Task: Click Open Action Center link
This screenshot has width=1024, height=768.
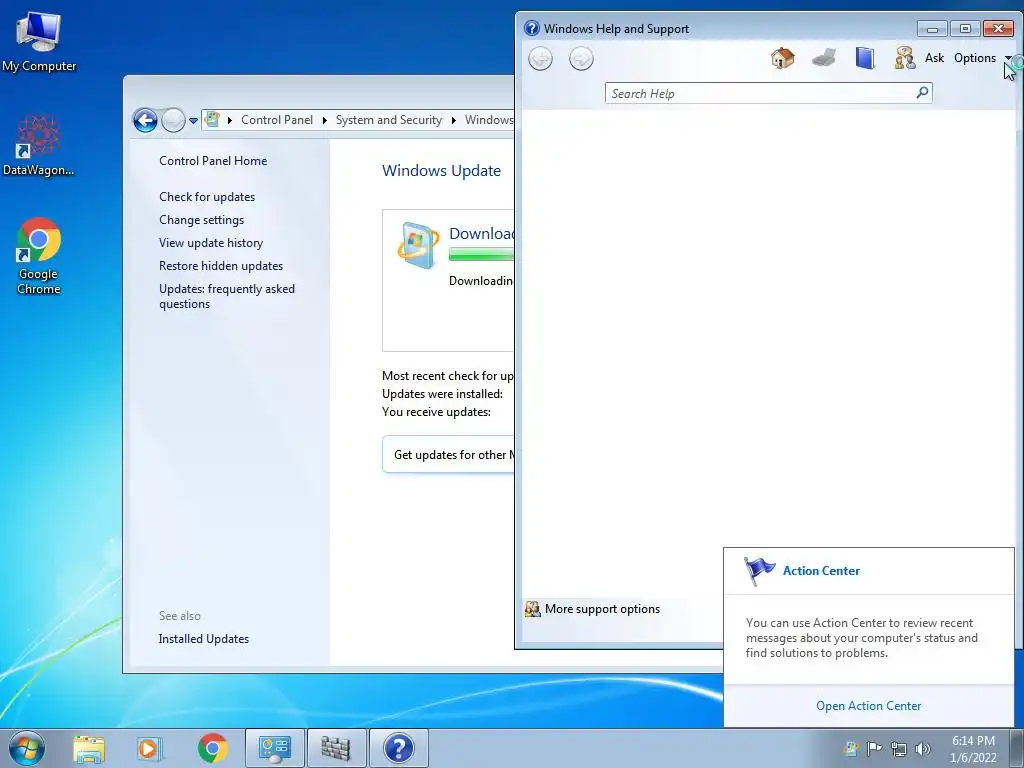Action: click(x=869, y=706)
